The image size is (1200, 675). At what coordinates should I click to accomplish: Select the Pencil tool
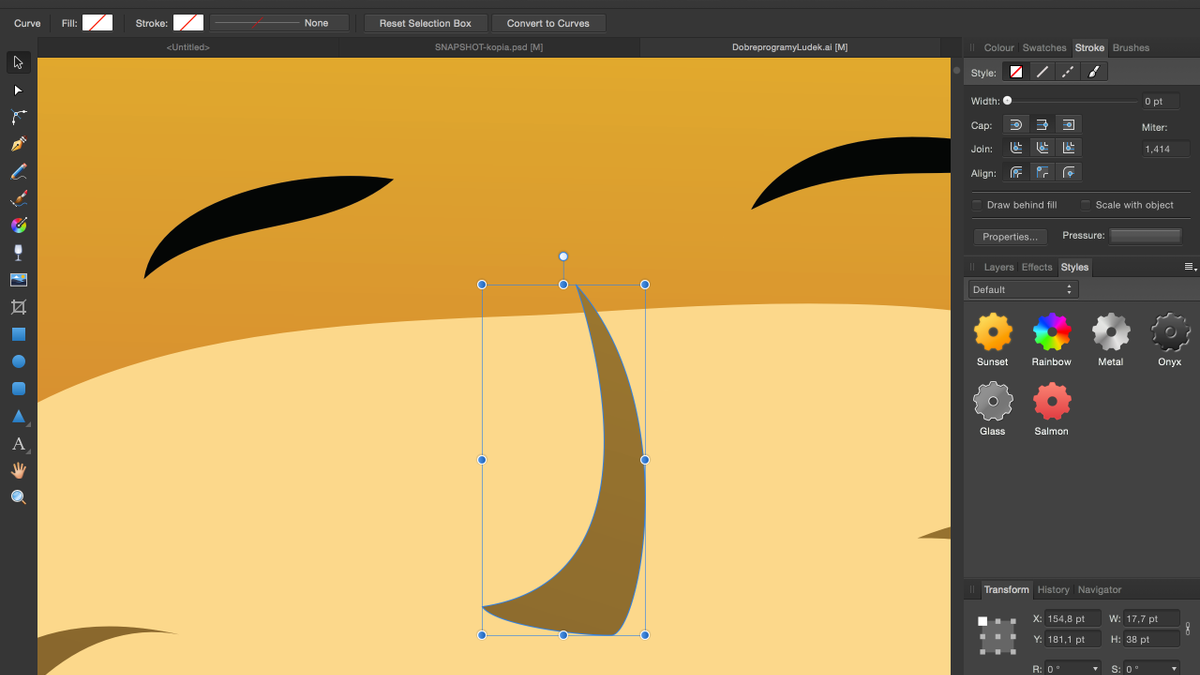pyautogui.click(x=18, y=172)
